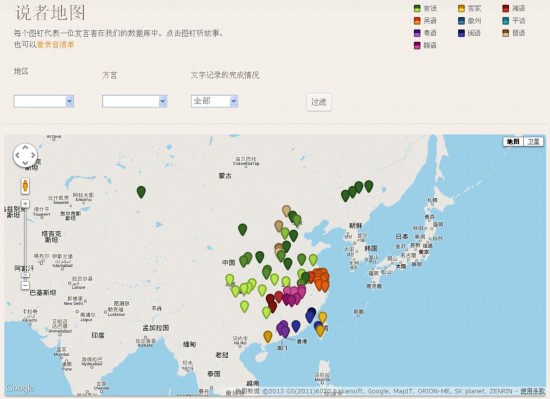This screenshot has width=550, height=399.
Task: Click the green 官话 legend swatch
Action: coord(417,8)
